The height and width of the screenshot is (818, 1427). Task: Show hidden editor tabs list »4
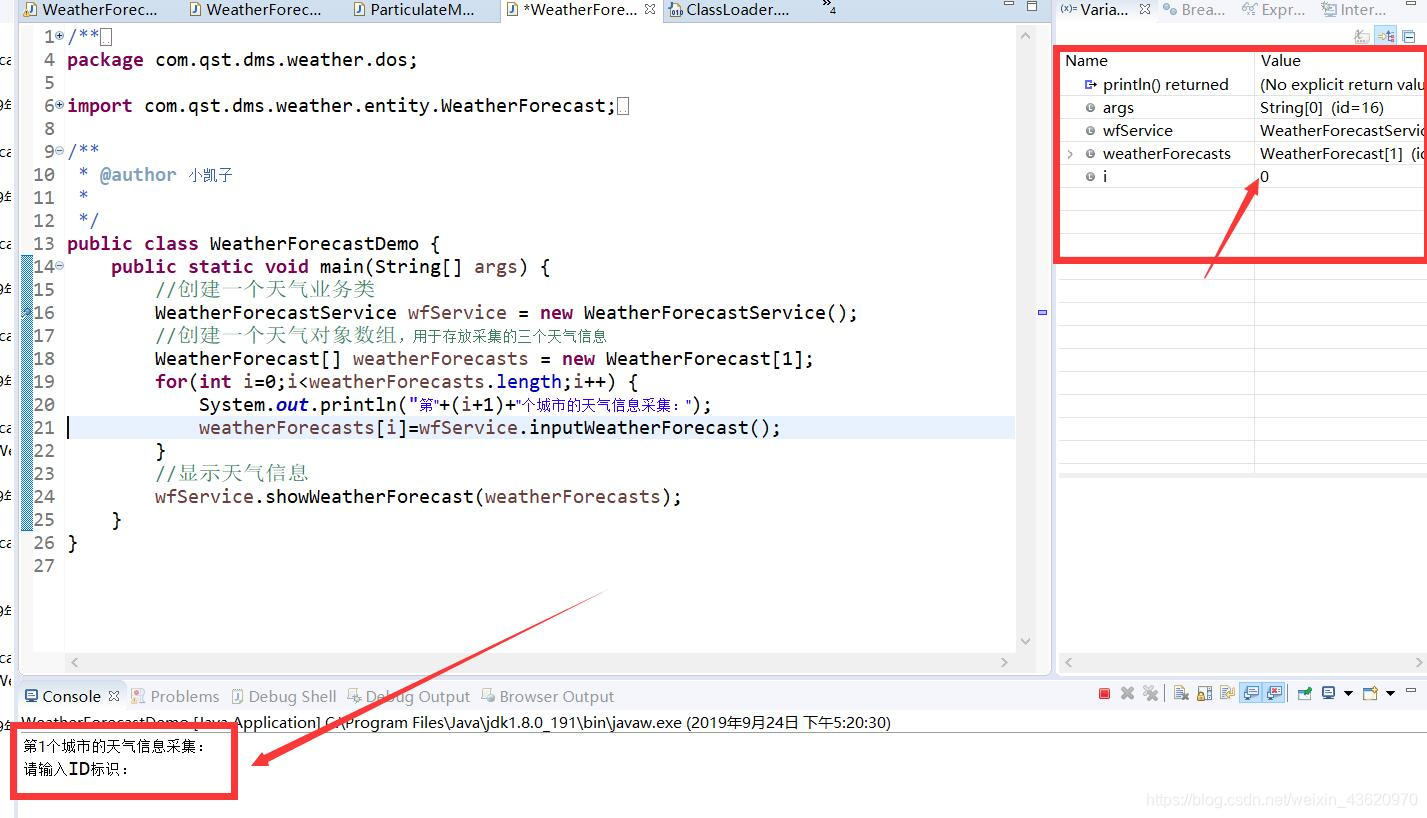coord(829,8)
